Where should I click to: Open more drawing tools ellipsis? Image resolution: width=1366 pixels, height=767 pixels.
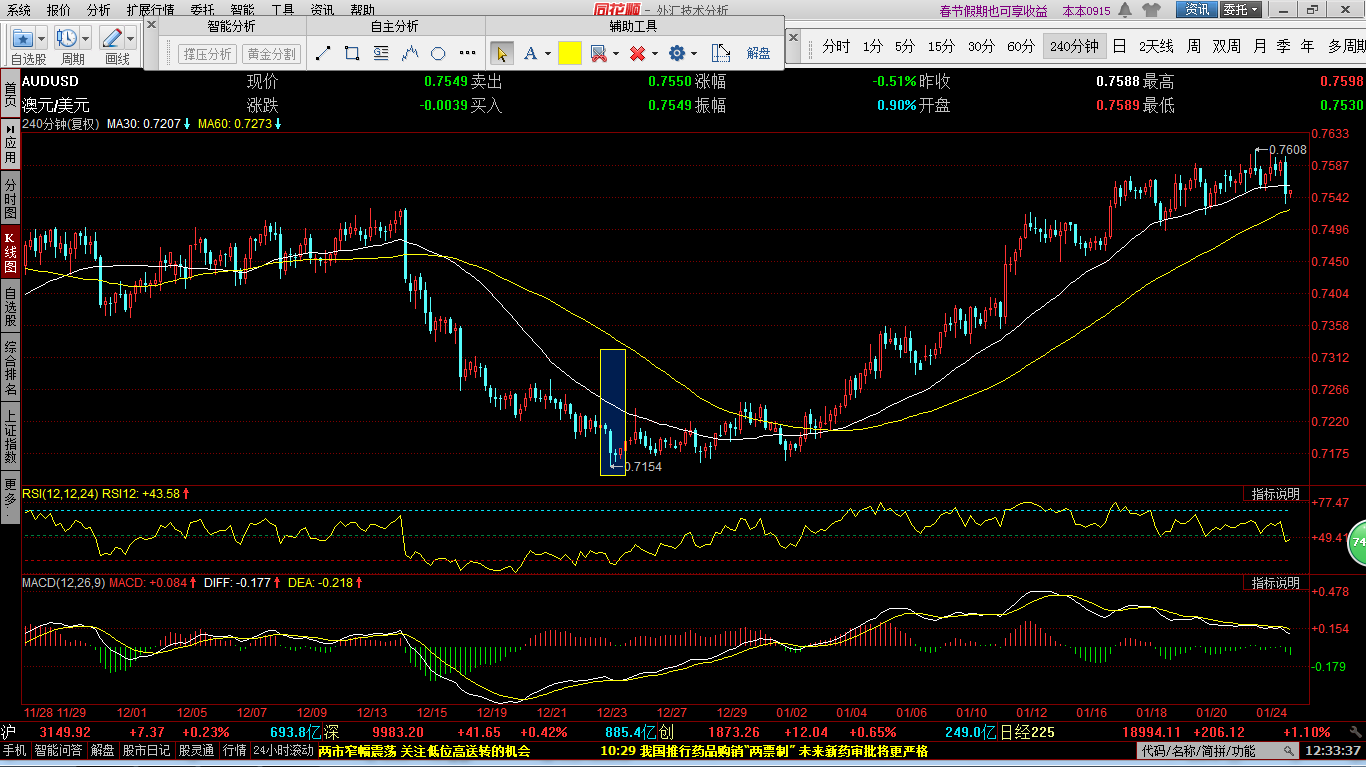(468, 53)
